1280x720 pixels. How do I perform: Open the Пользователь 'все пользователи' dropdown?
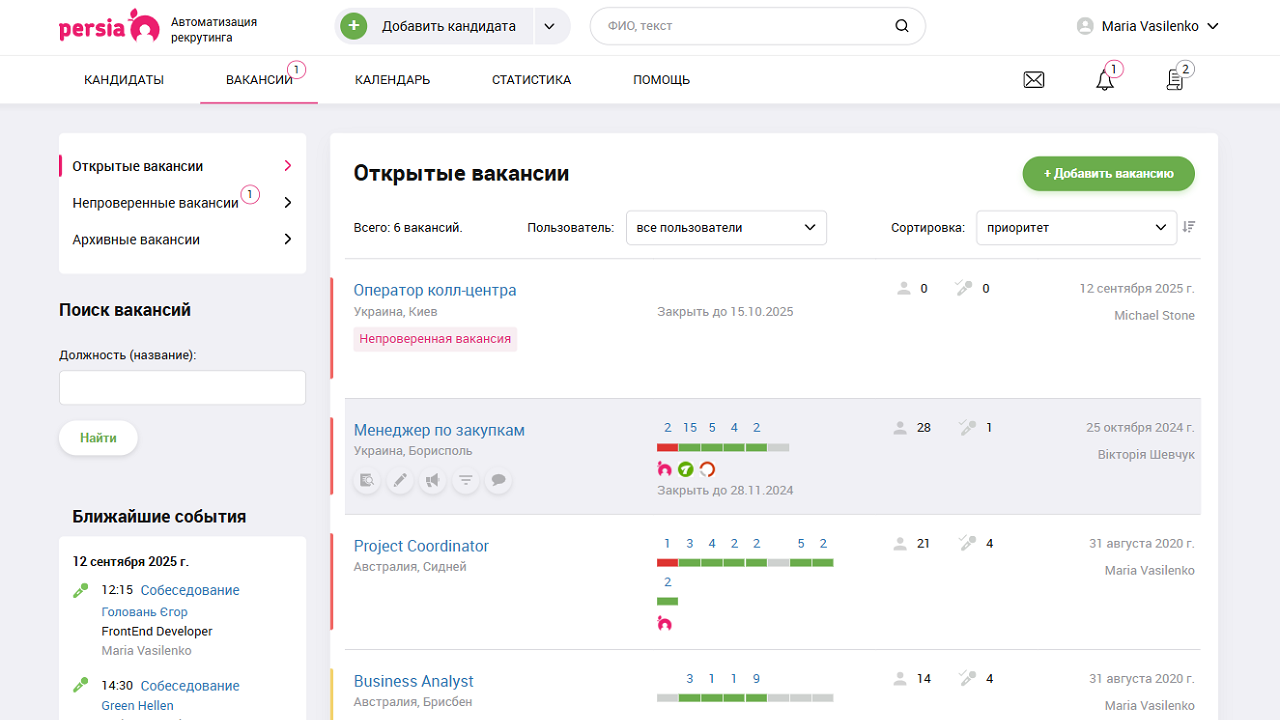pyautogui.click(x=726, y=228)
